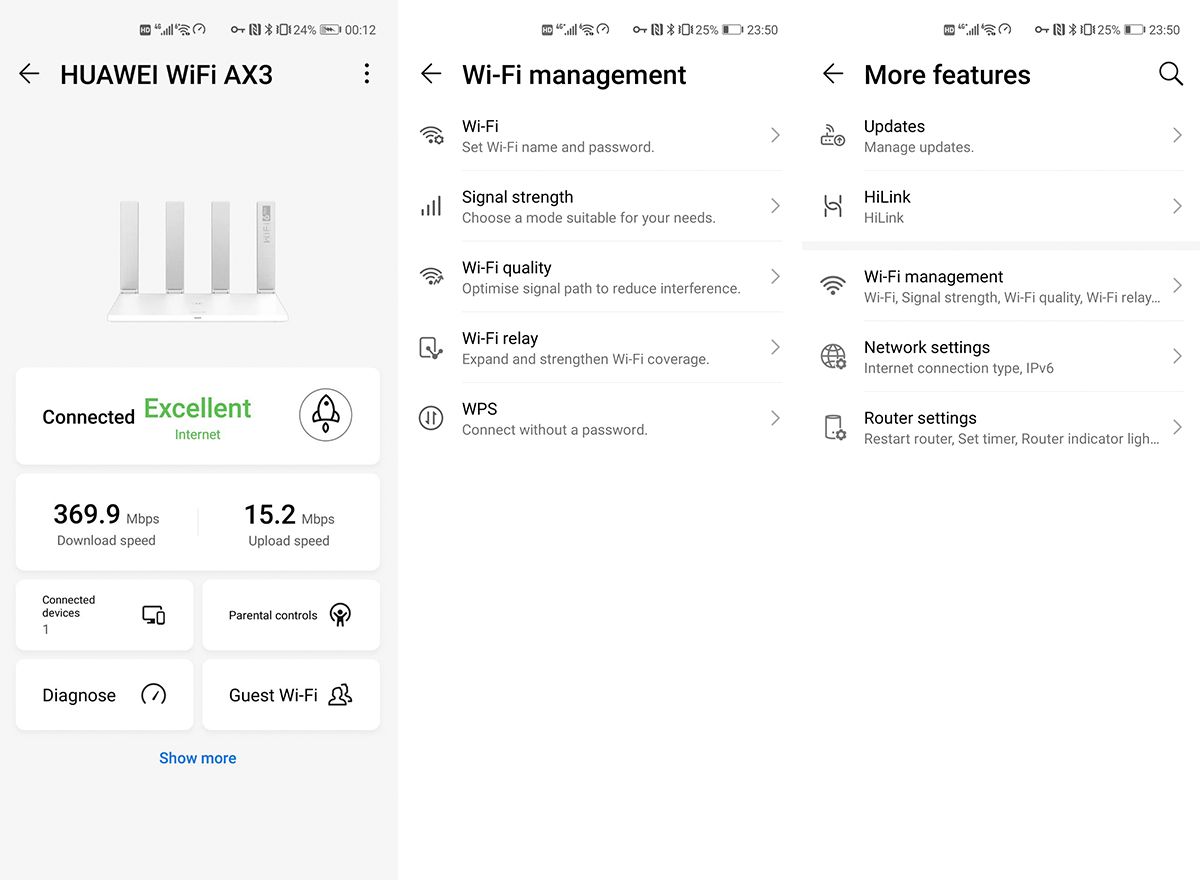Tap 'HUAWEI WiFi AX3' title
The height and width of the screenshot is (880, 1200).
tap(166, 74)
